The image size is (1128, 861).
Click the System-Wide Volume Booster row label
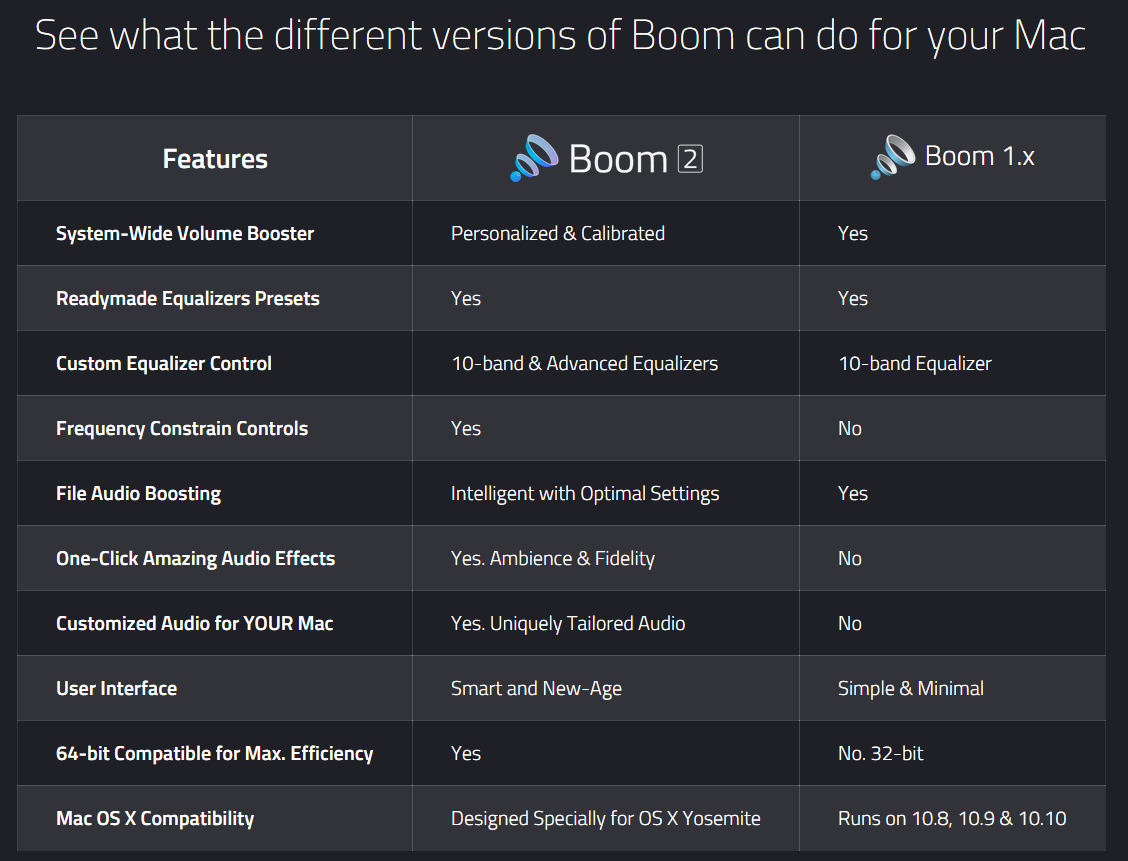coord(185,233)
